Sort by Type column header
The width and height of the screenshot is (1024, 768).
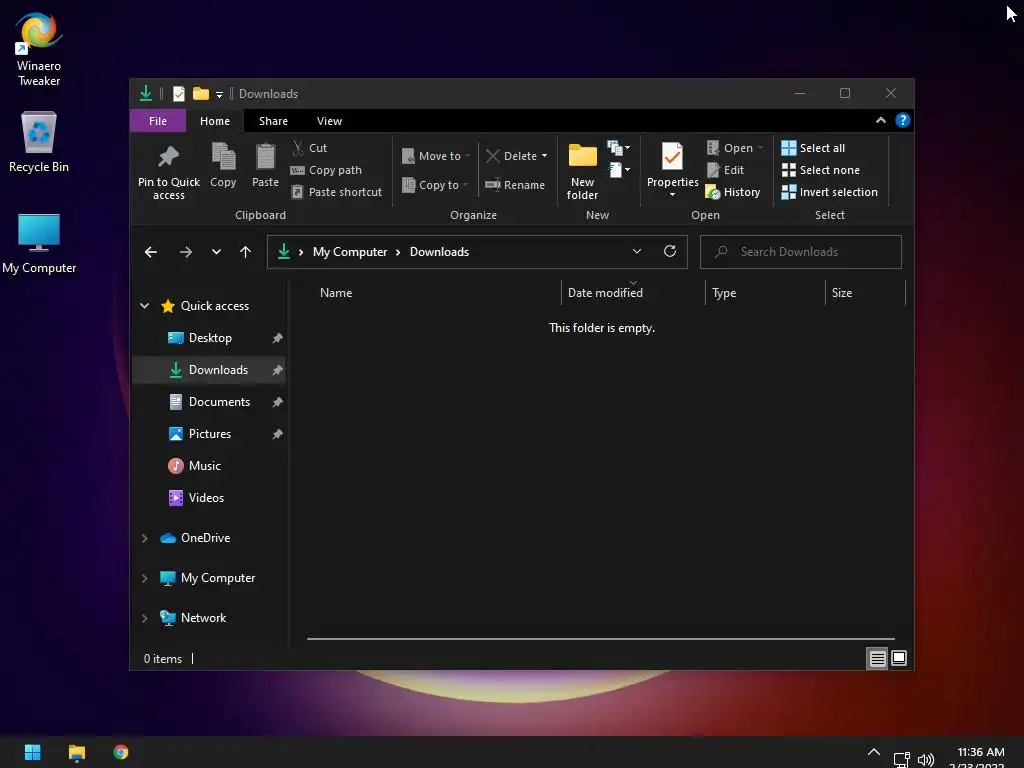tap(724, 293)
